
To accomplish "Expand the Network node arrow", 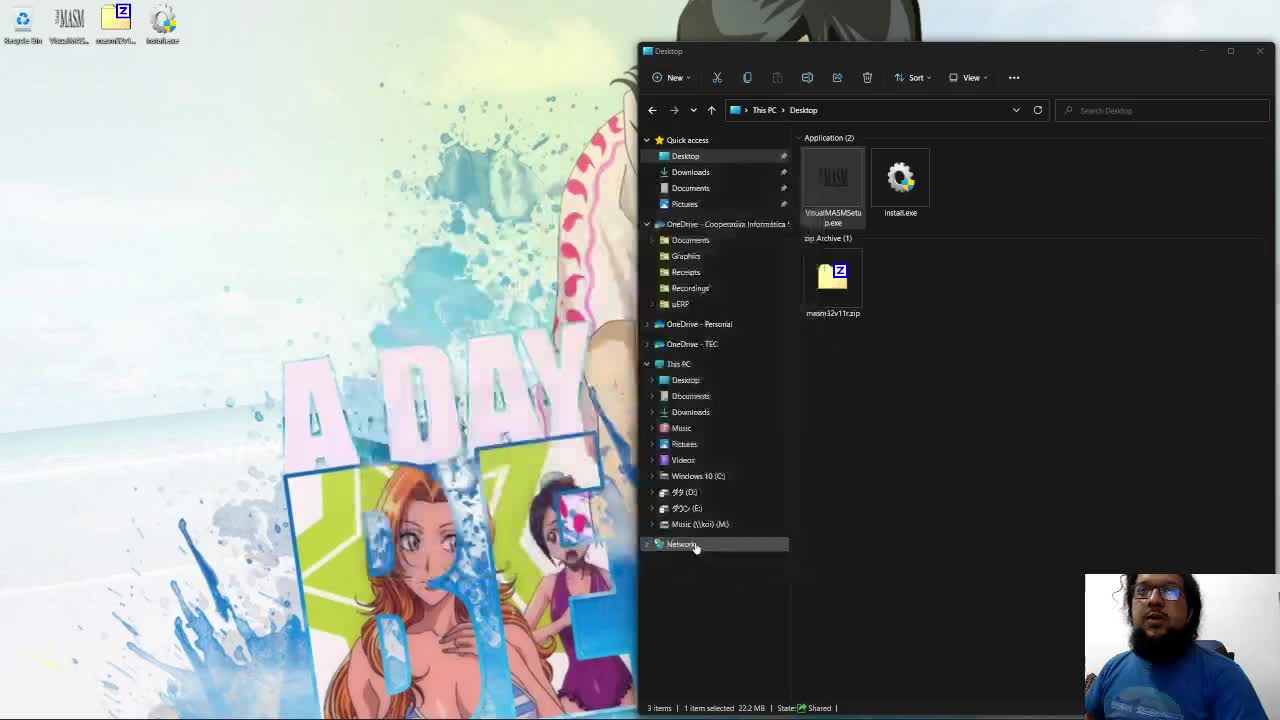I will click(647, 544).
